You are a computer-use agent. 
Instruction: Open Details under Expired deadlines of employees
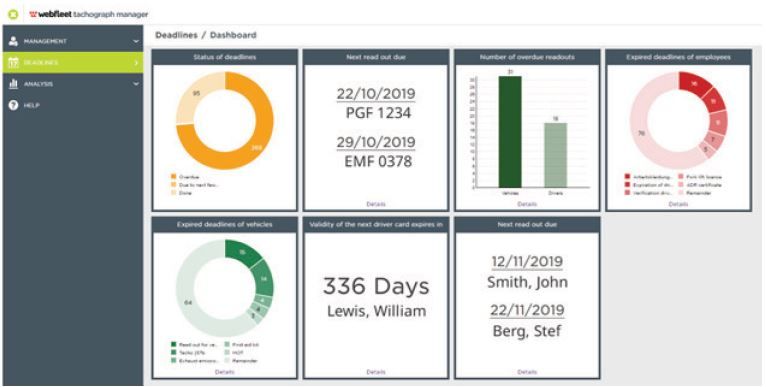click(678, 204)
